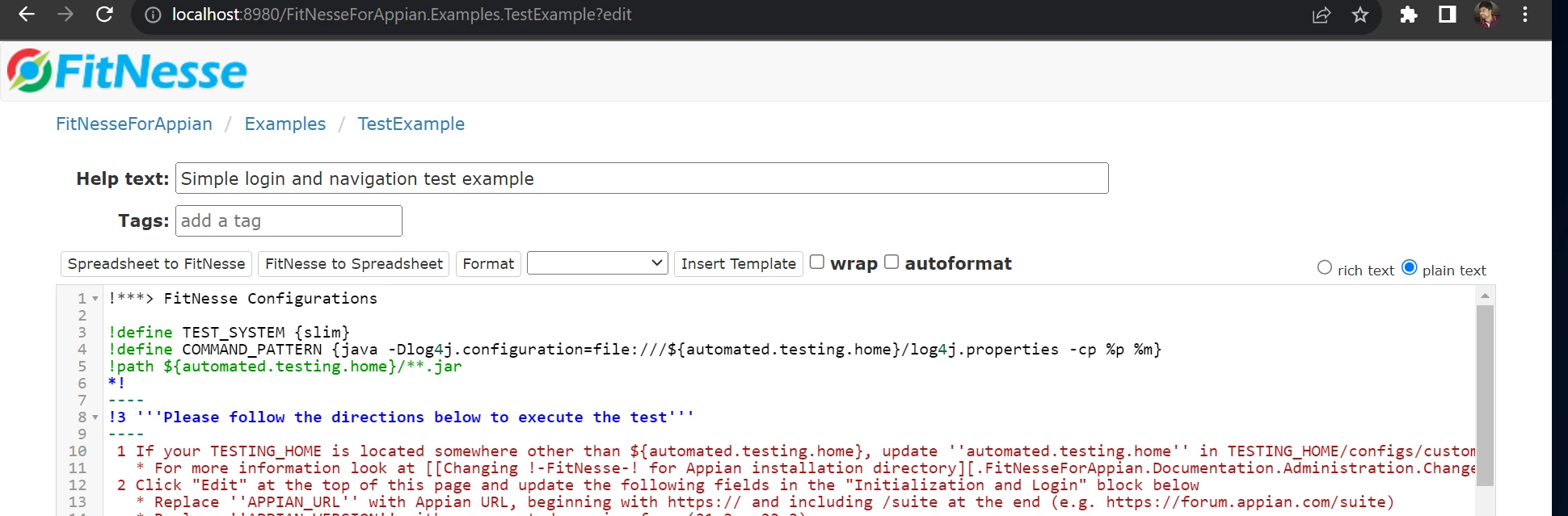Bookmark this page with the star icon

[1360, 15]
